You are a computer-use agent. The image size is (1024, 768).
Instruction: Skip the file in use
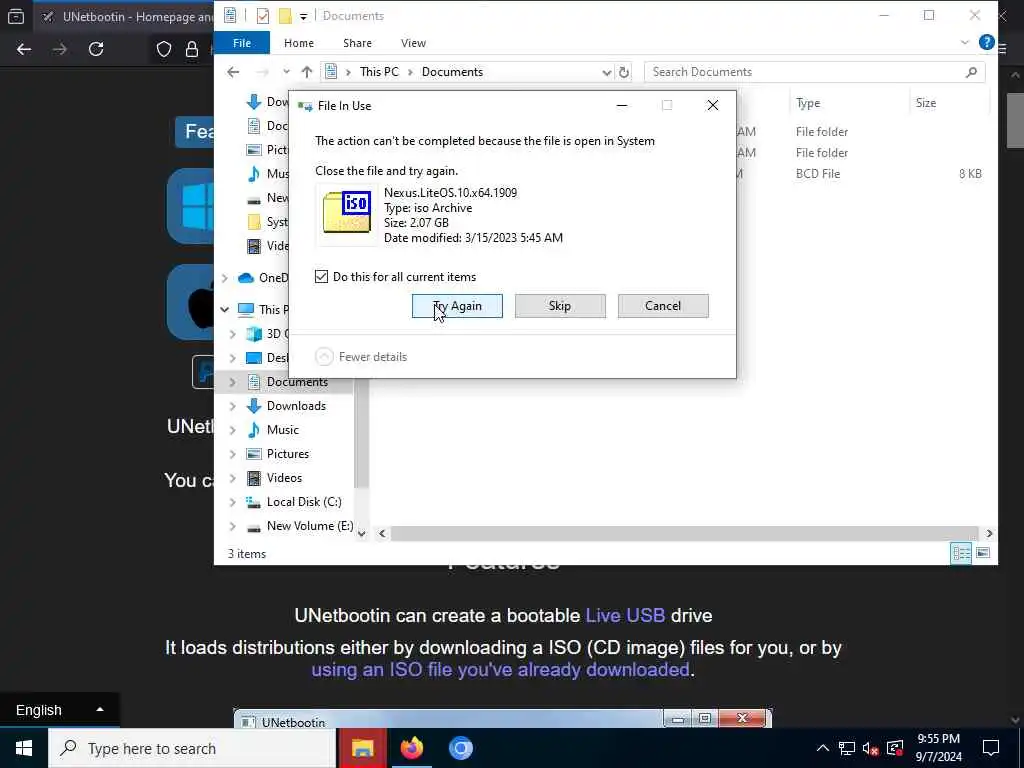click(x=560, y=306)
